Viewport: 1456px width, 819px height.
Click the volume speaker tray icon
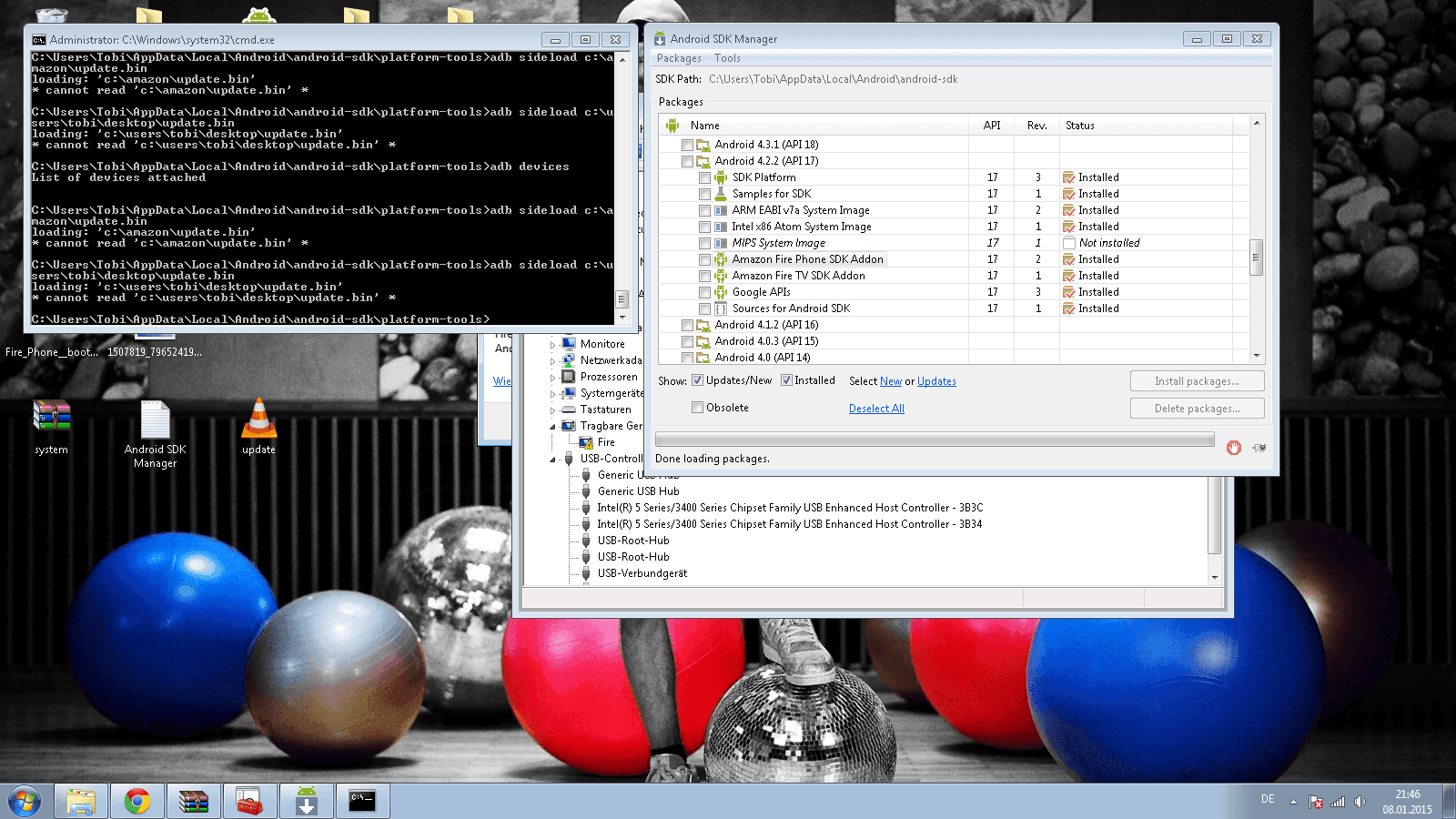coord(1360,802)
